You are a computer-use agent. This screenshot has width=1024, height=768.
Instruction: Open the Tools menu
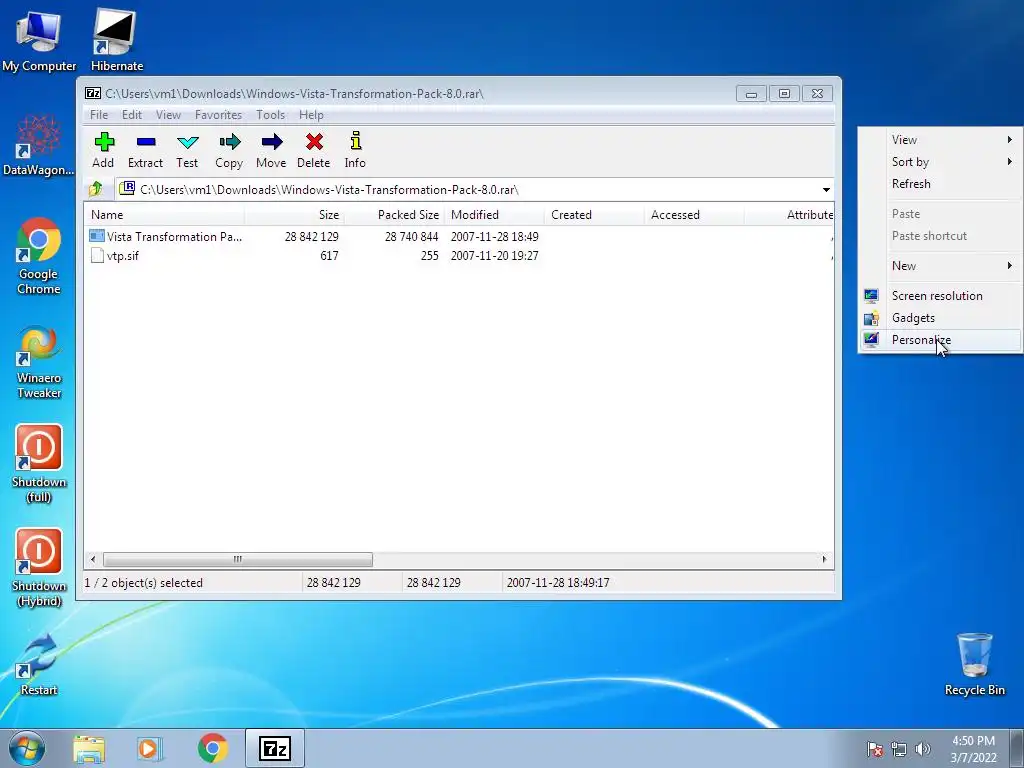click(270, 115)
